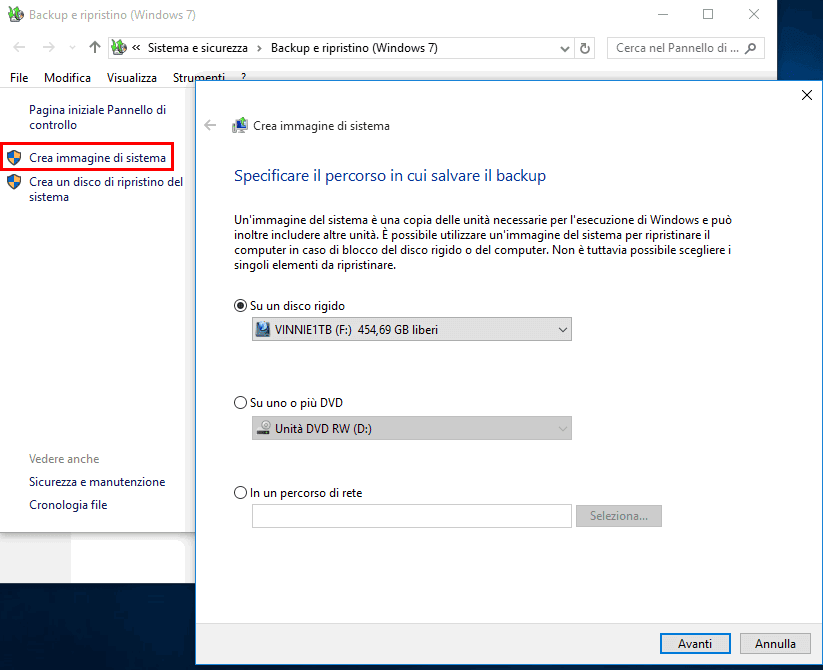Click the network path text field
This screenshot has height=670, width=823.
click(412, 516)
